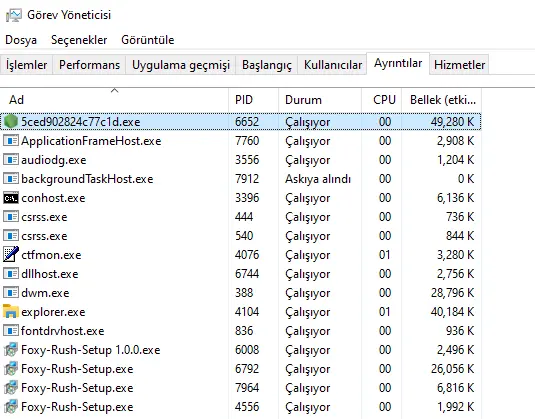This screenshot has height=419, width=535.
Task: Open the Dosya menu
Action: coord(21,40)
